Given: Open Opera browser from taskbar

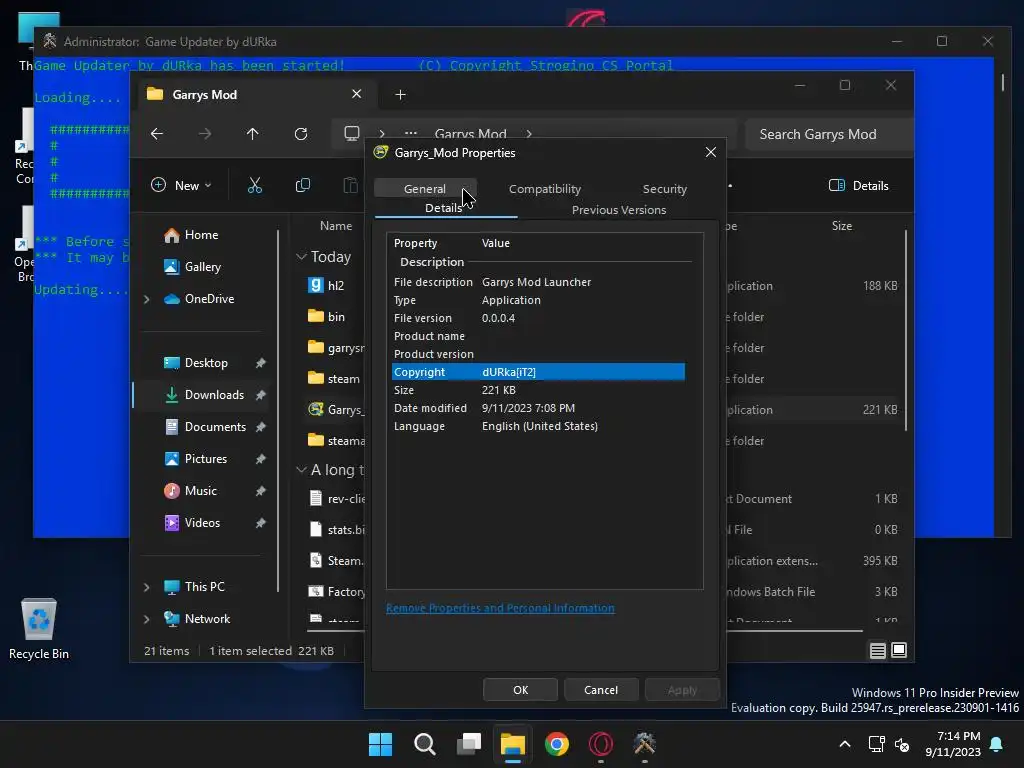Looking at the screenshot, I should 601,744.
